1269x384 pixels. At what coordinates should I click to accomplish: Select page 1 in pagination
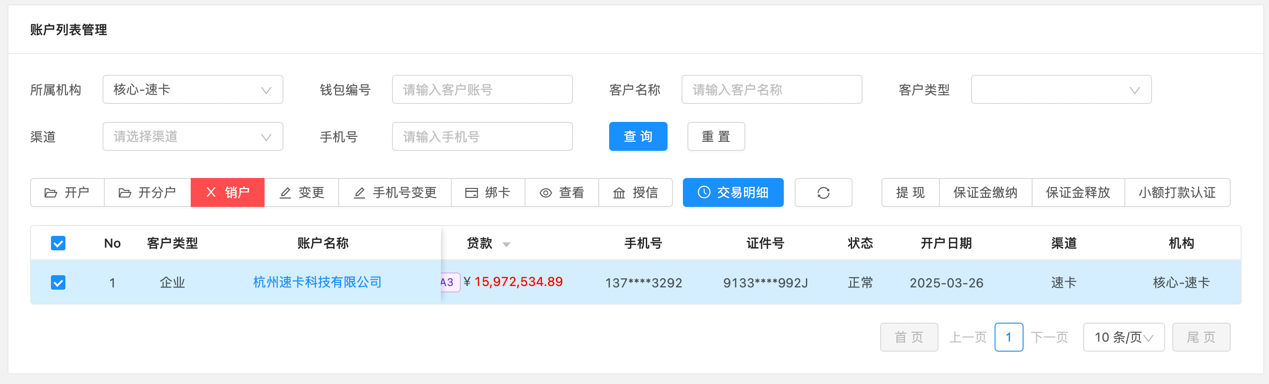tap(1009, 337)
